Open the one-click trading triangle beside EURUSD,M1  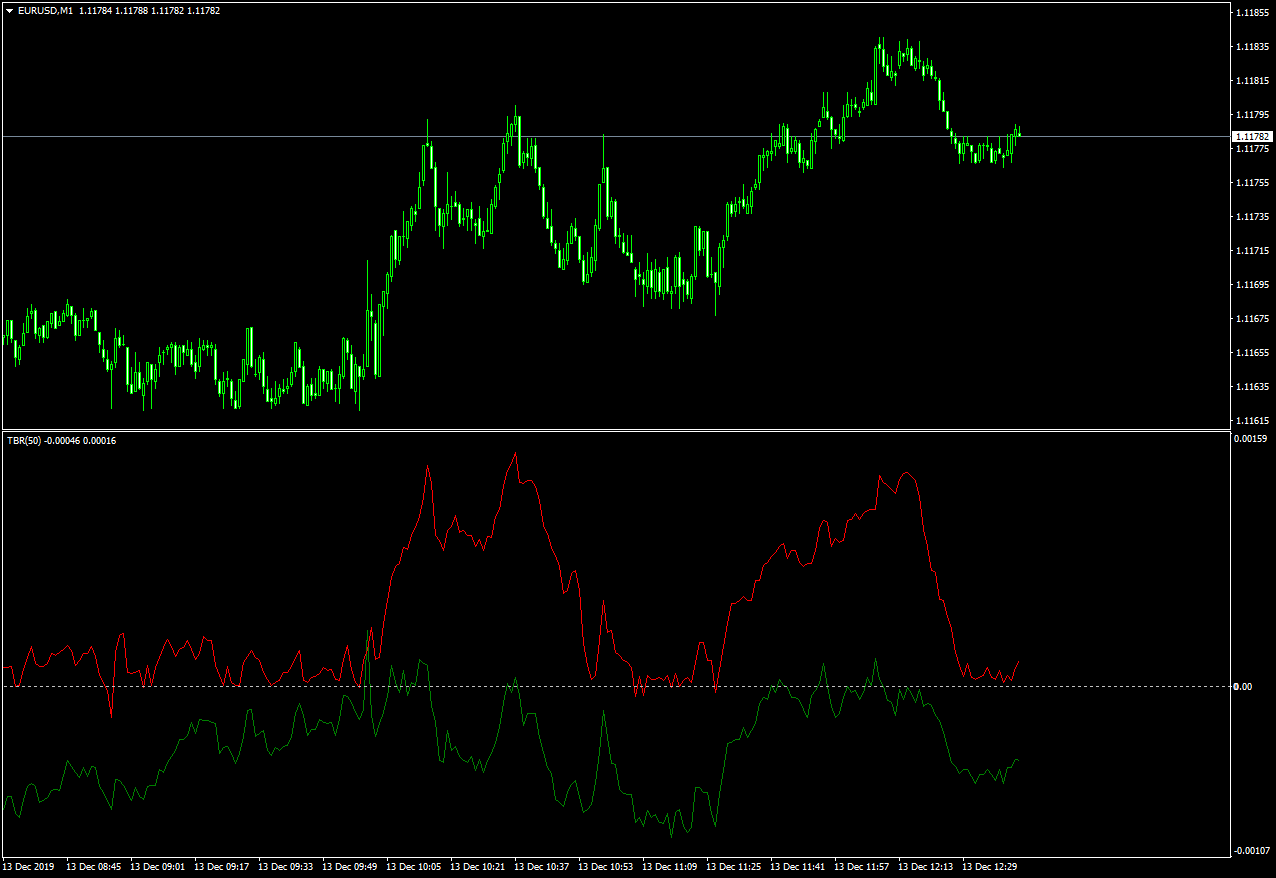10,11
